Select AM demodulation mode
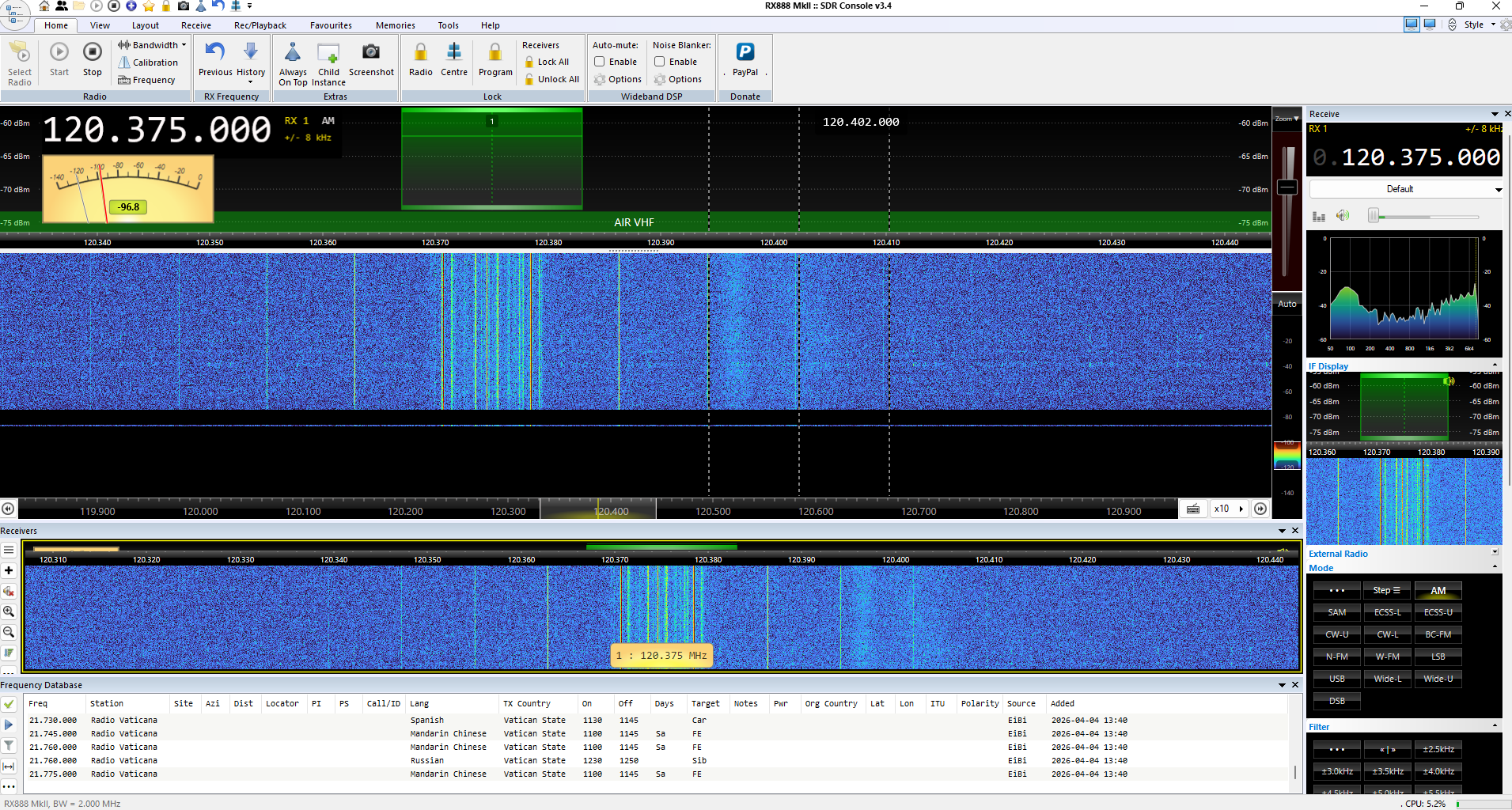 tap(1438, 591)
